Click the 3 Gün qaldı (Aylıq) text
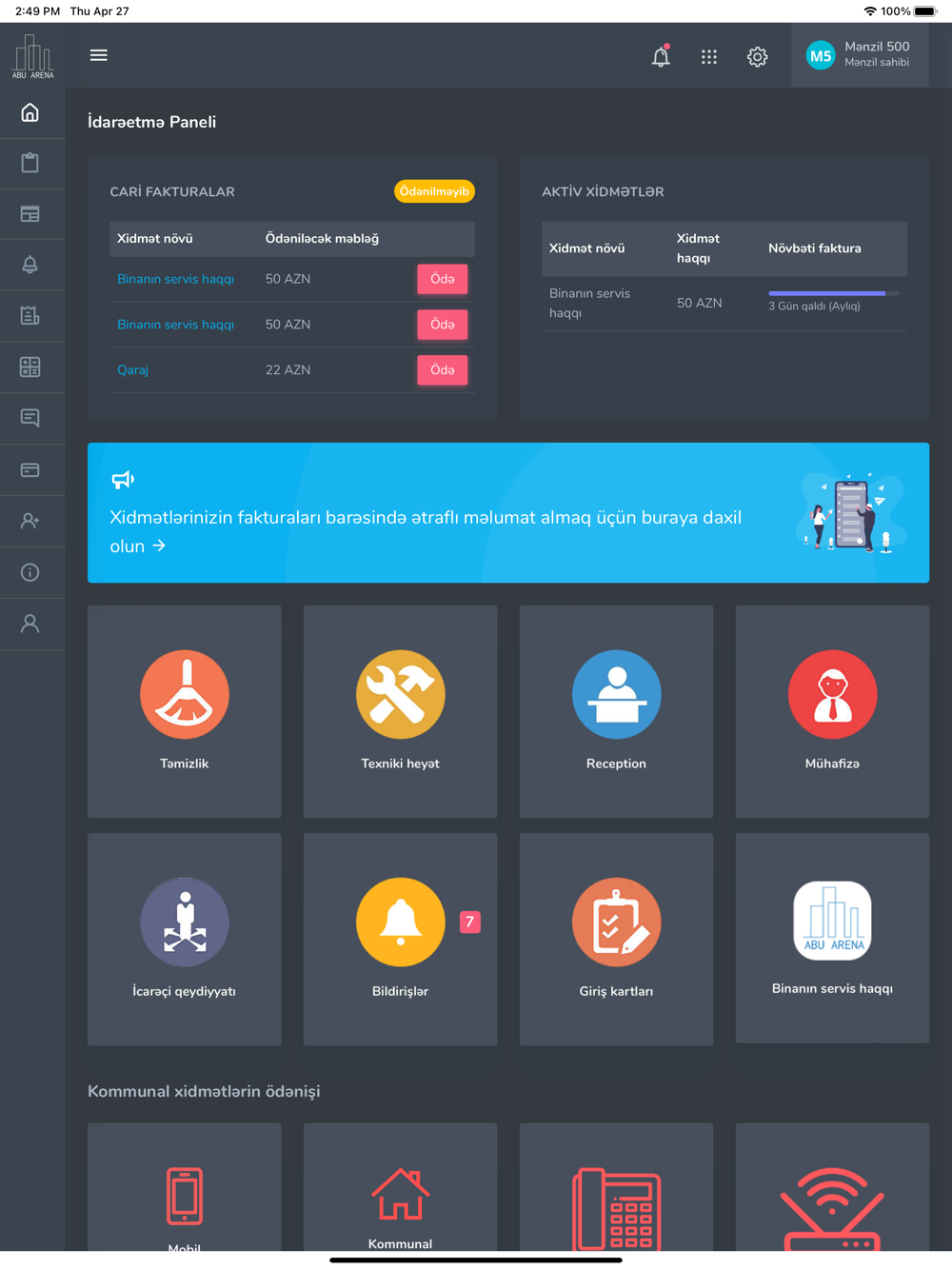Viewport: 952px width, 1270px height. coord(814,307)
